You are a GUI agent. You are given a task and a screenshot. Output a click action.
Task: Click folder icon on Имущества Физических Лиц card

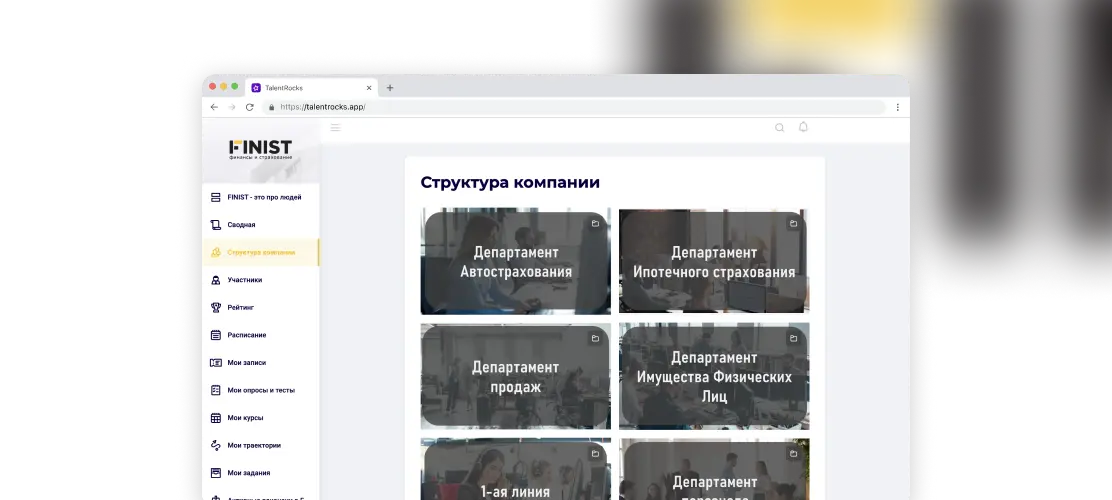coord(793,338)
